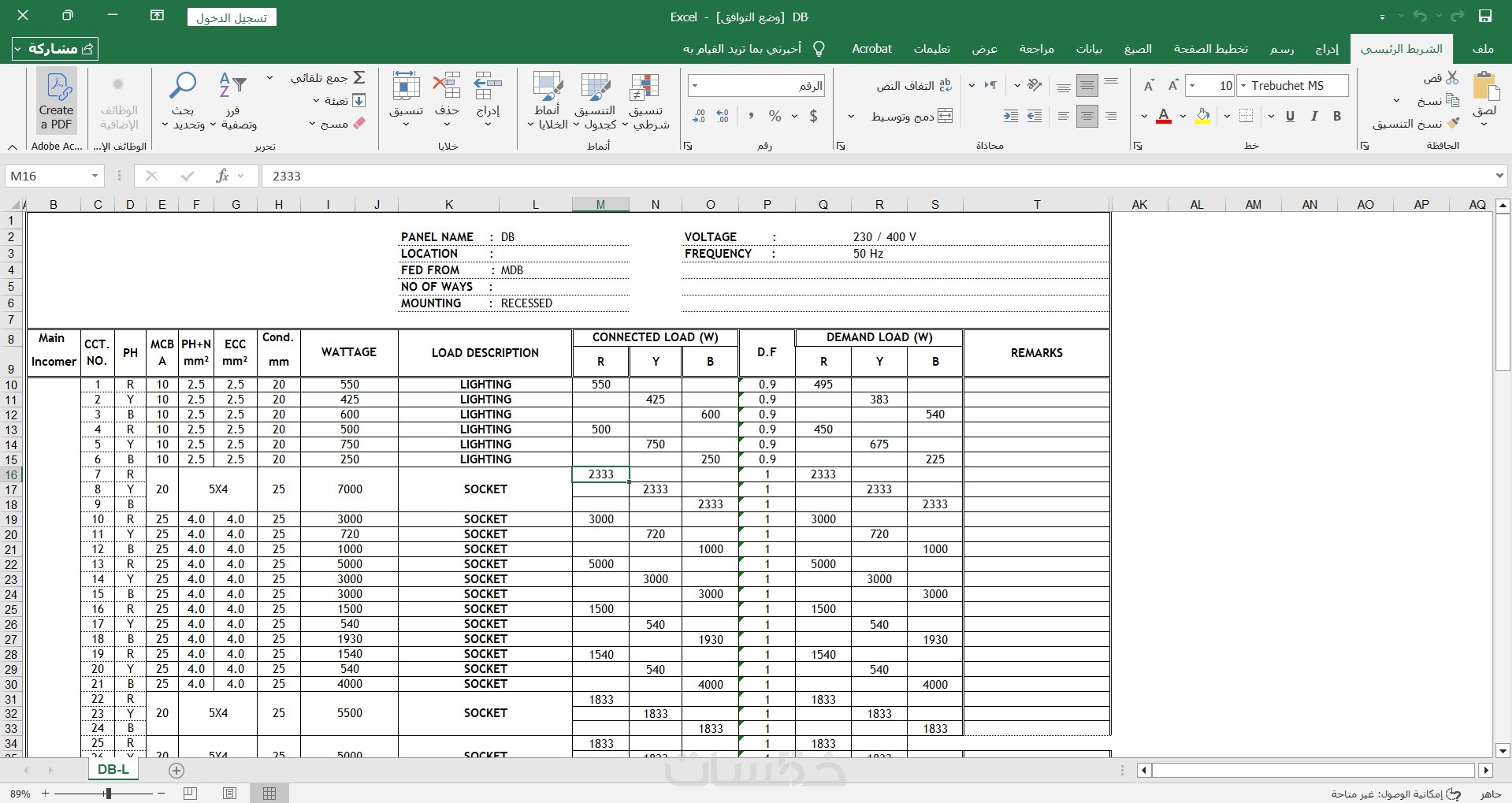Click the Save icon in title bar
The height and width of the screenshot is (803, 1512).
pos(1485,17)
